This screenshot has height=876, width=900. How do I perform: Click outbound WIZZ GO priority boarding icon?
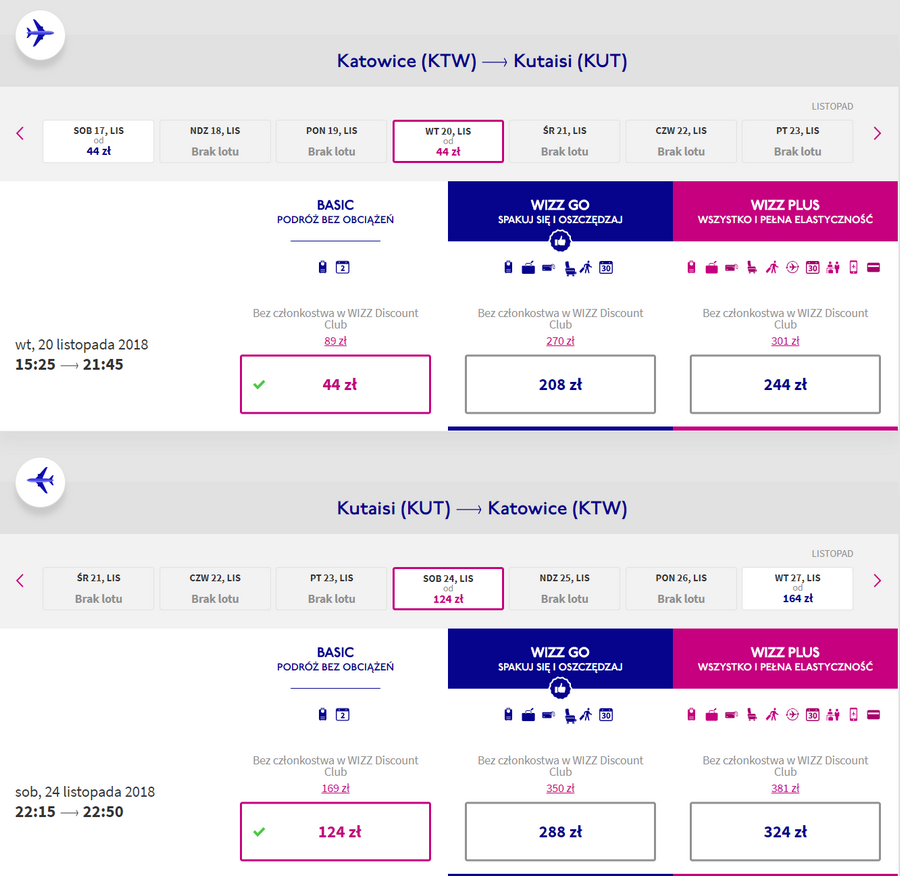[x=586, y=267]
